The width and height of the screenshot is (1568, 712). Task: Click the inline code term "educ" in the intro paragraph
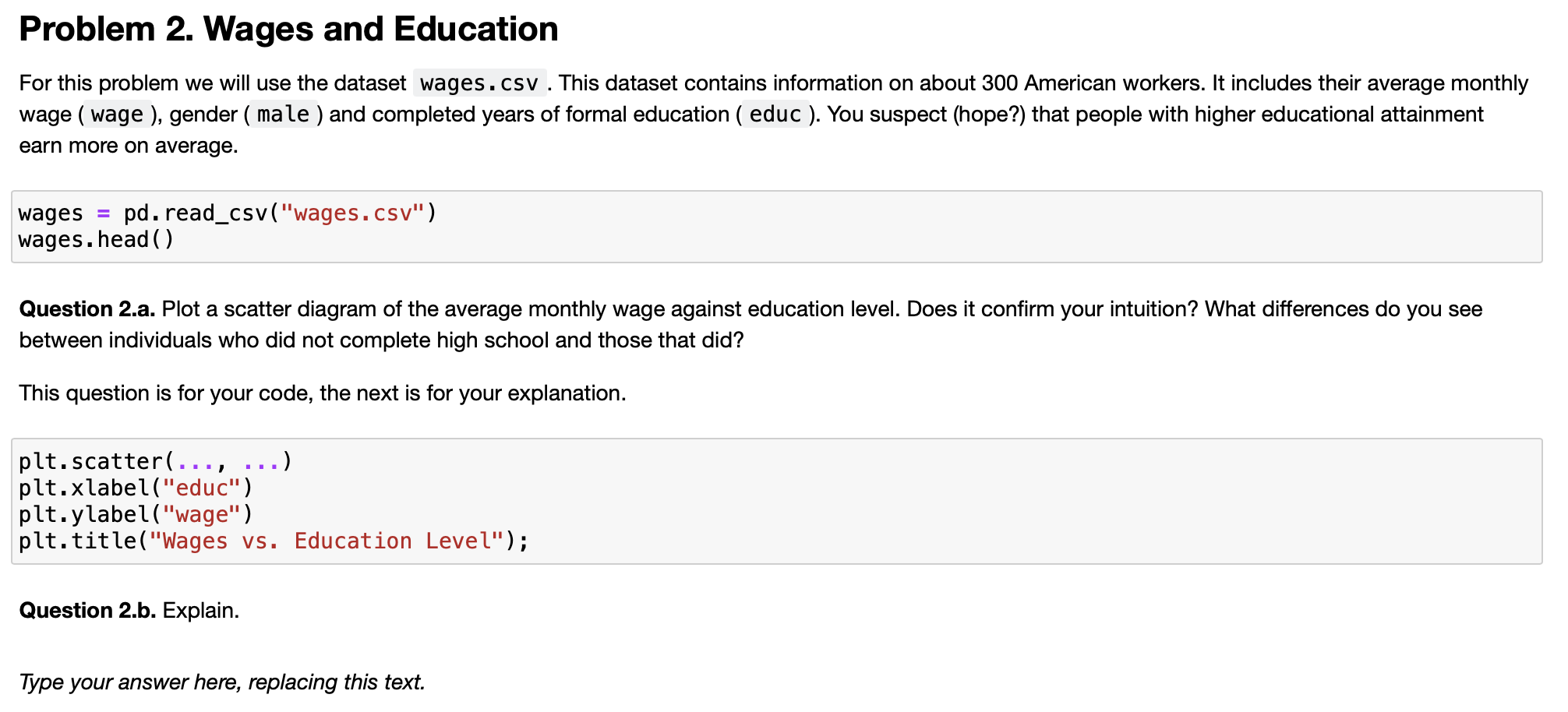pyautogui.click(x=775, y=115)
